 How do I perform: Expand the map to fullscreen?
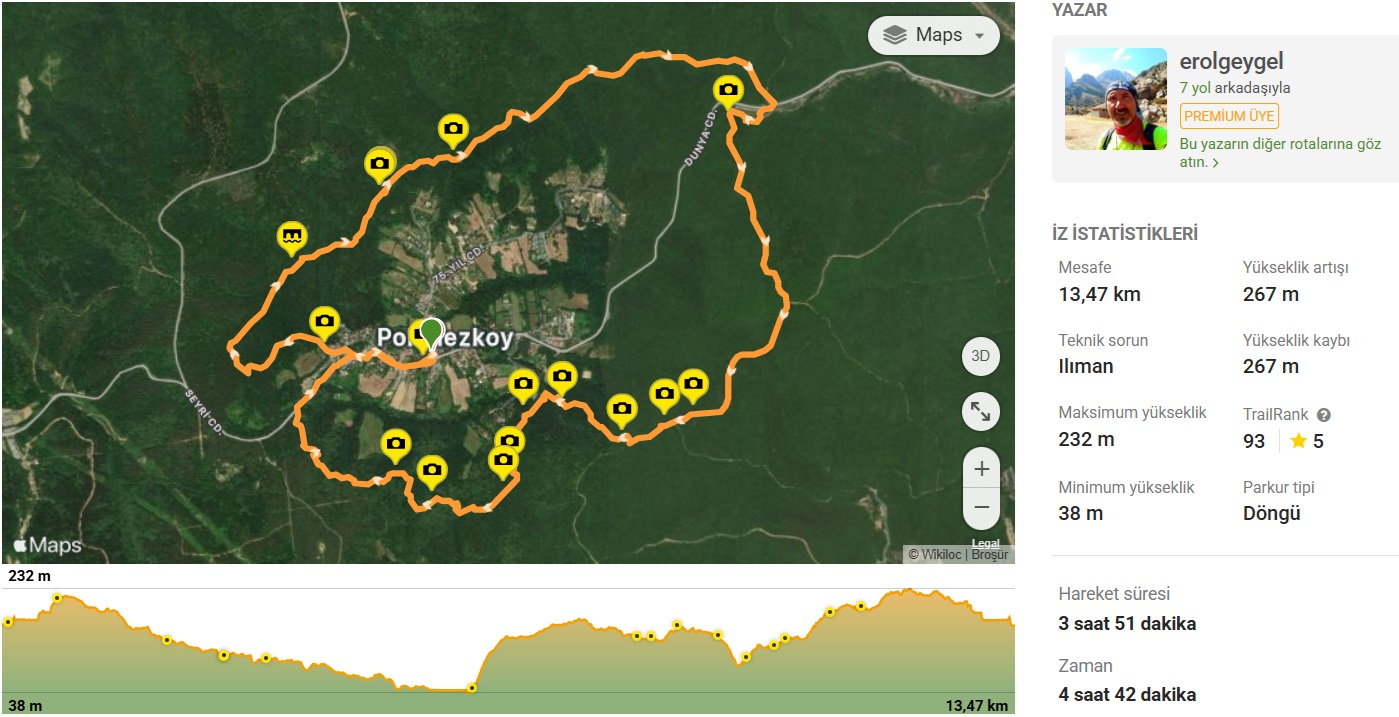tap(981, 411)
